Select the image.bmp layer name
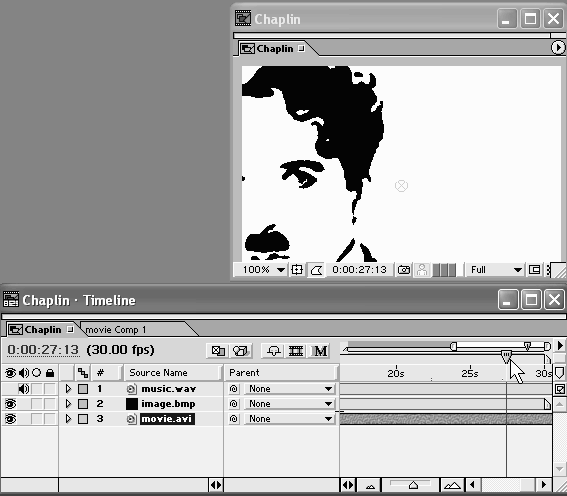This screenshot has height=496, width=567. pos(168,404)
